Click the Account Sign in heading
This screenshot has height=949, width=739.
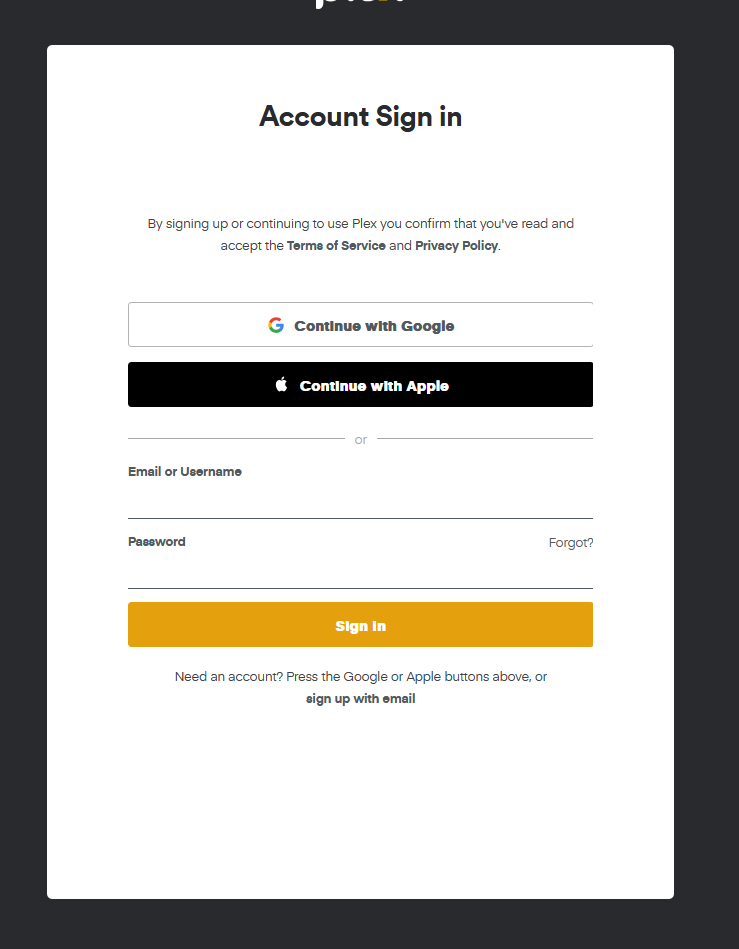click(360, 117)
